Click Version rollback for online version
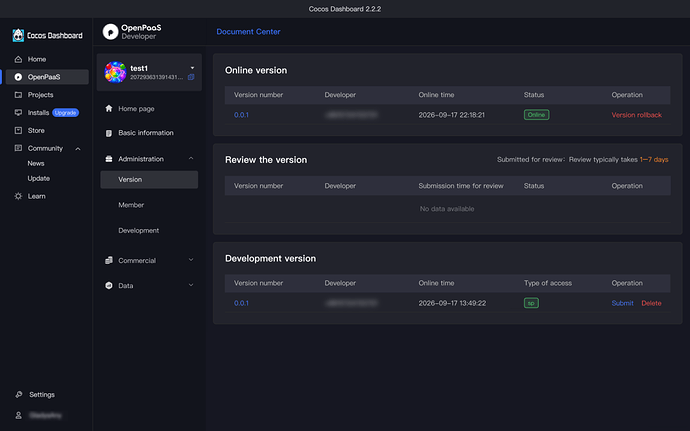690x431 pixels. (636, 115)
